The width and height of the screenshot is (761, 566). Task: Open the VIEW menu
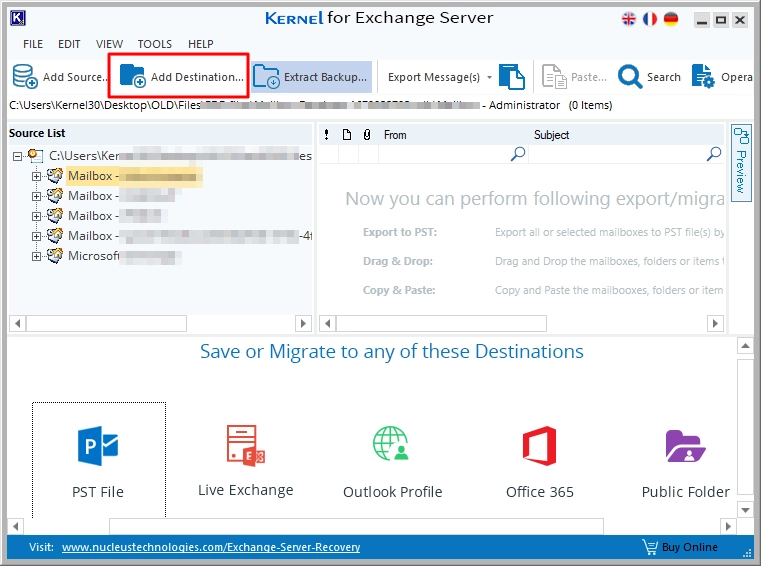[109, 44]
